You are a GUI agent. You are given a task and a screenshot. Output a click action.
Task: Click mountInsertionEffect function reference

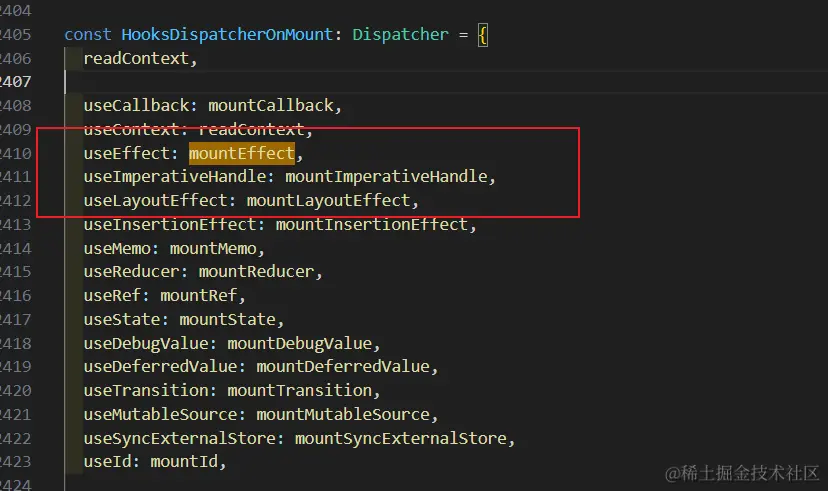pyautogui.click(x=372, y=225)
